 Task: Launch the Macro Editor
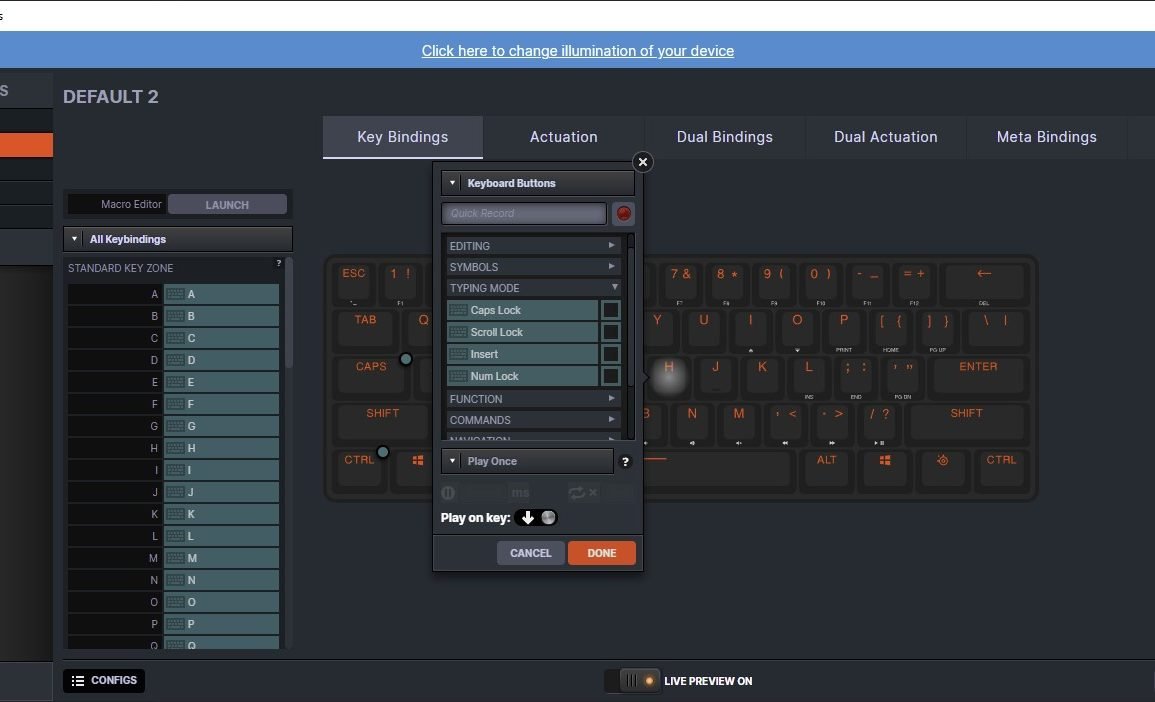227,205
